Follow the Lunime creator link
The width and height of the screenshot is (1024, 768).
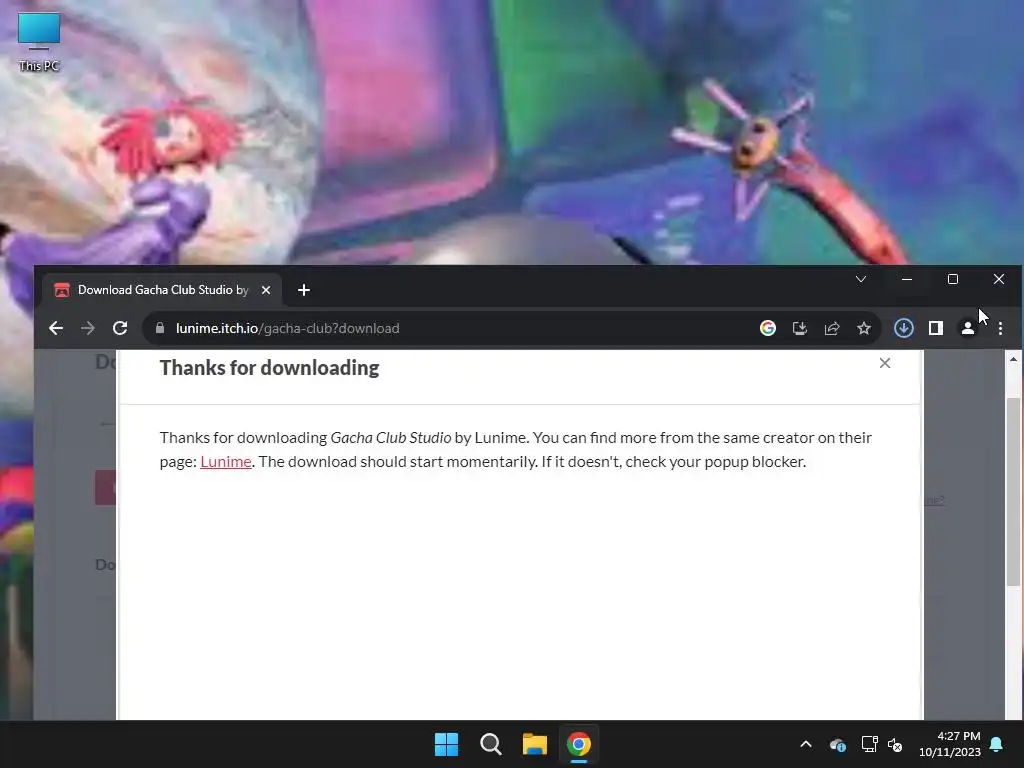(x=226, y=461)
